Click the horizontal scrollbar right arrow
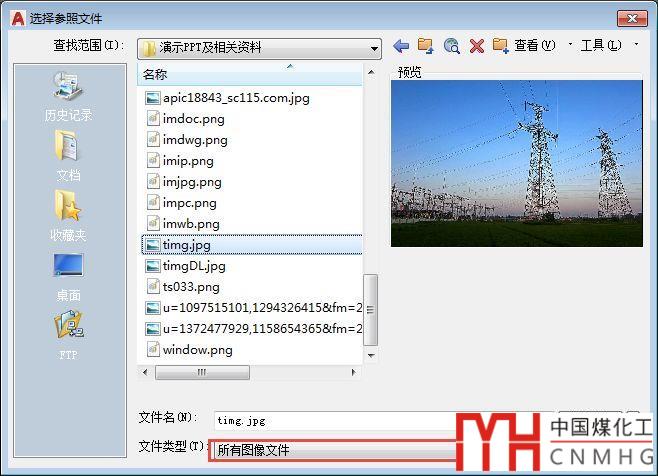 click(x=353, y=372)
